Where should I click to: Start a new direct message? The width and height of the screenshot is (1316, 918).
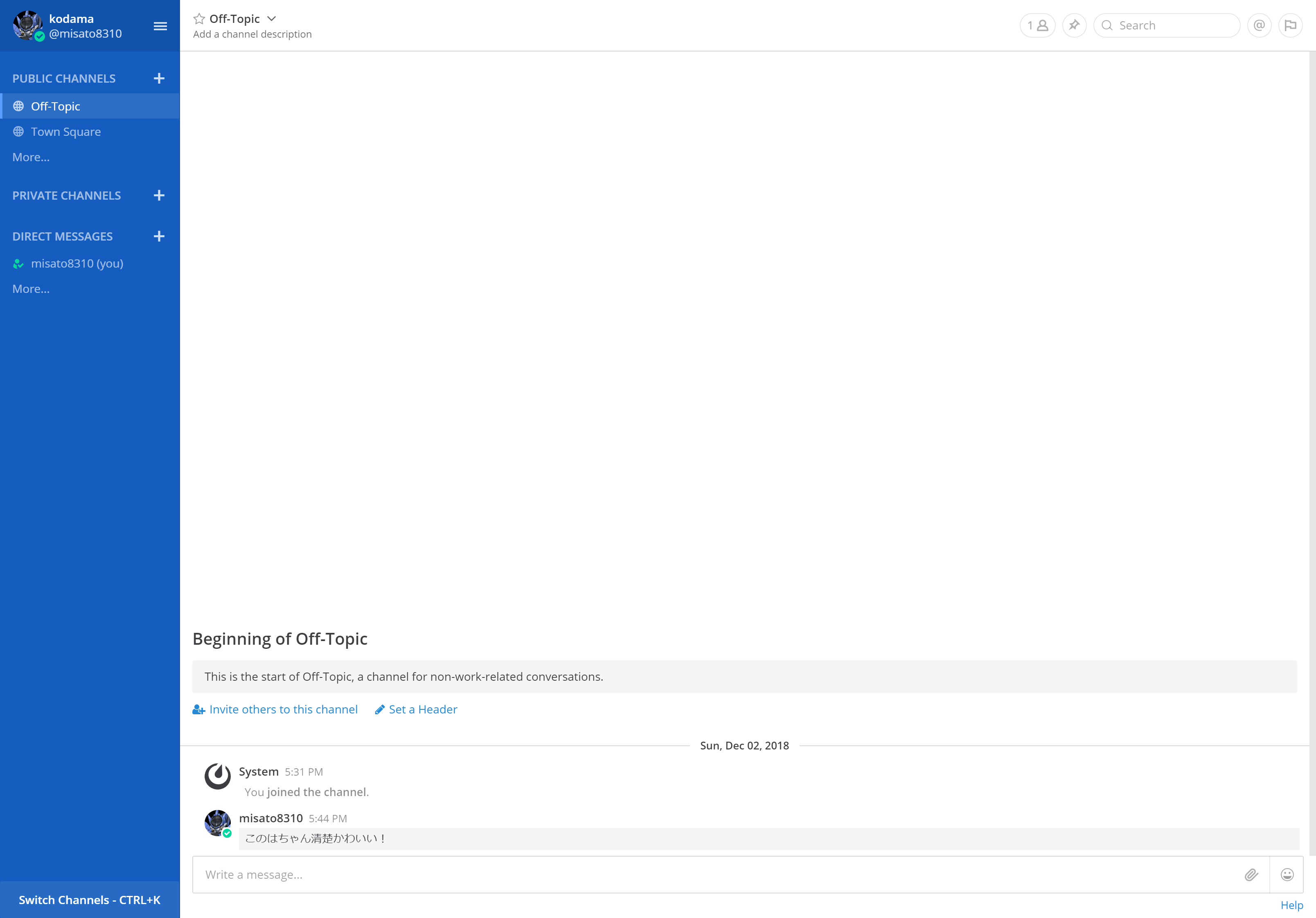click(x=159, y=236)
